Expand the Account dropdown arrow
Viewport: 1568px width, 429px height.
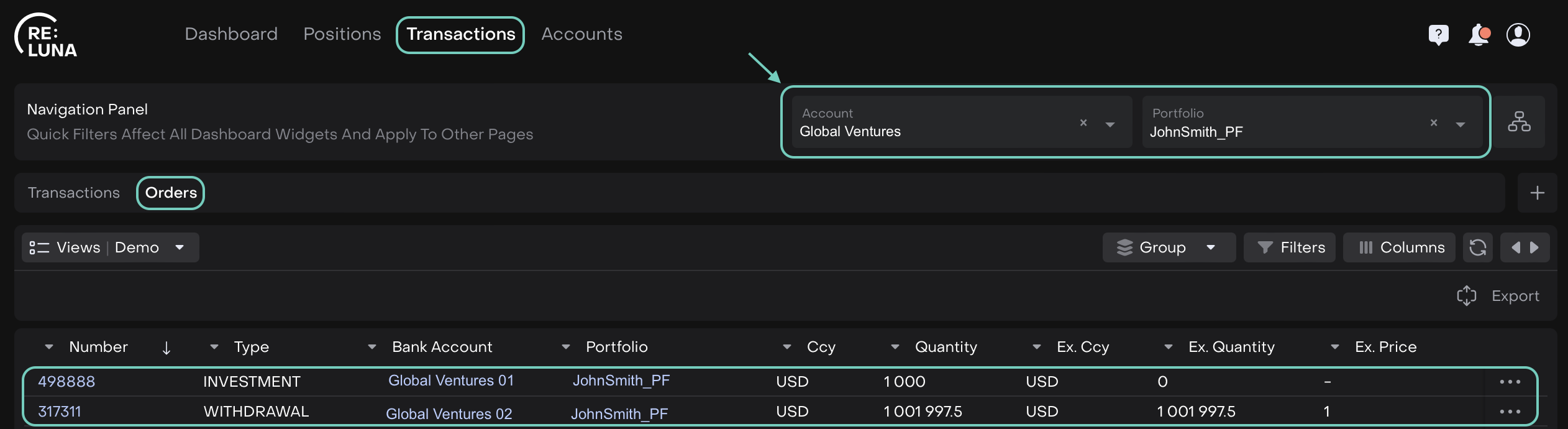(1110, 124)
